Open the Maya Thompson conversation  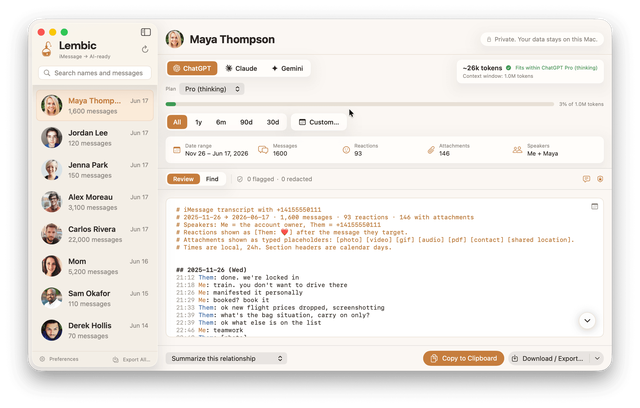pyautogui.click(x=95, y=106)
